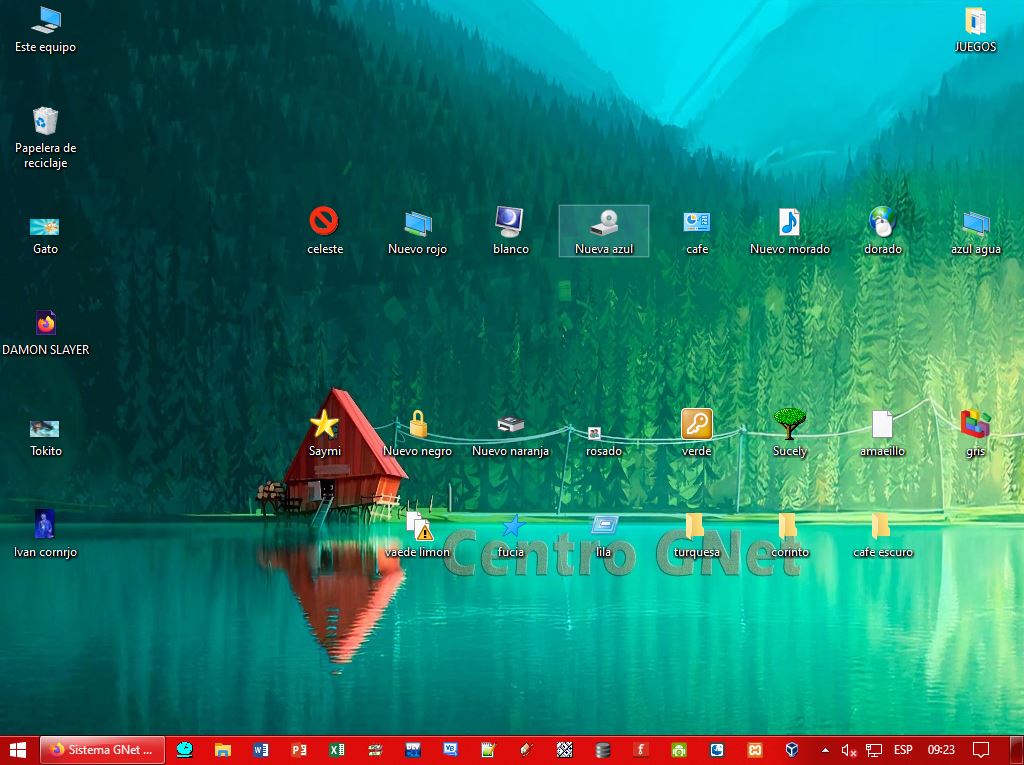
Task: Select the Saymi star icon
Action: [x=324, y=424]
